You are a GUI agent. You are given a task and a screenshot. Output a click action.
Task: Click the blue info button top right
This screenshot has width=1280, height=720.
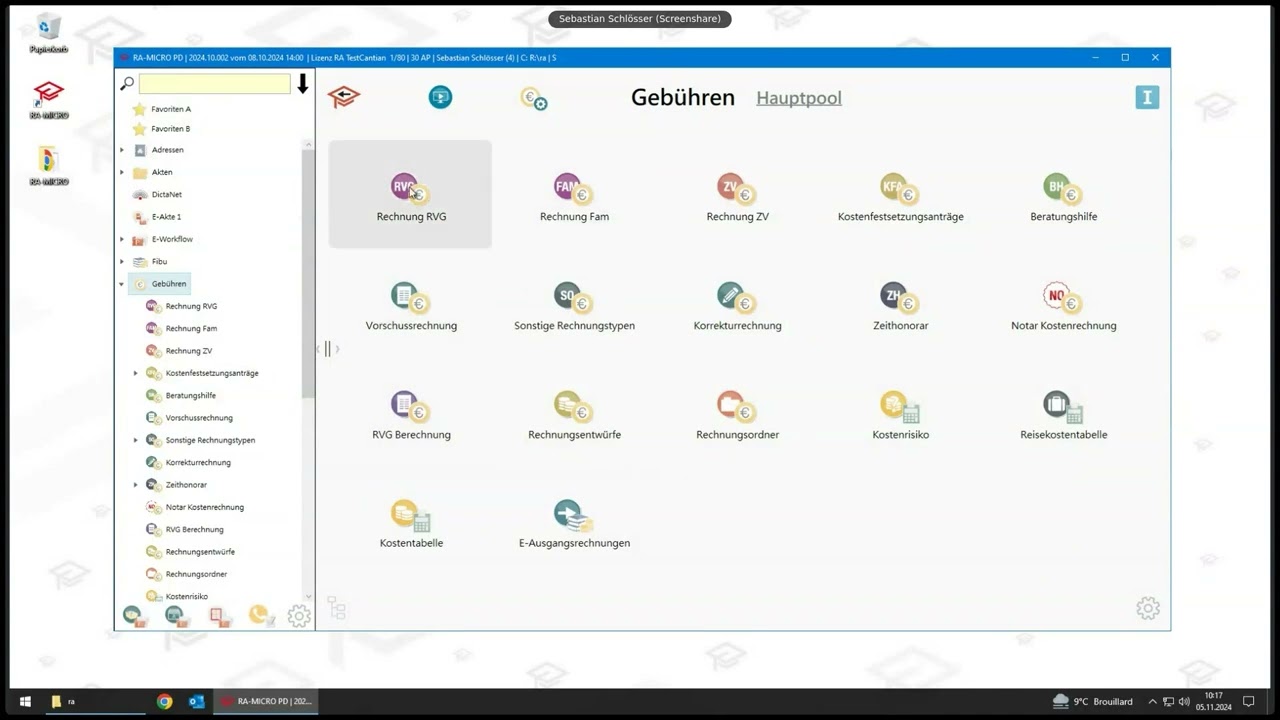[1147, 97]
